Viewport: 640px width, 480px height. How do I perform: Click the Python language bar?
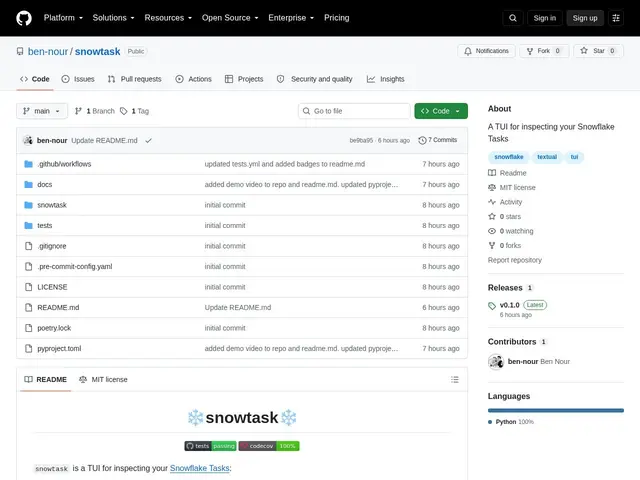(x=556, y=411)
